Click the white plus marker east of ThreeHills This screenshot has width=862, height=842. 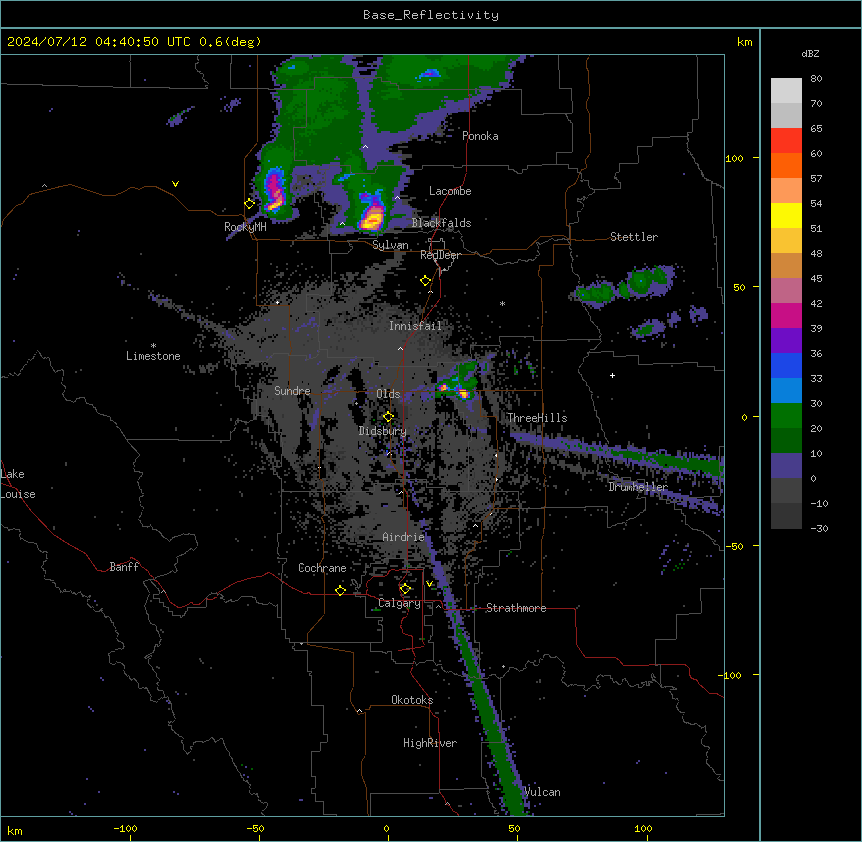click(612, 375)
